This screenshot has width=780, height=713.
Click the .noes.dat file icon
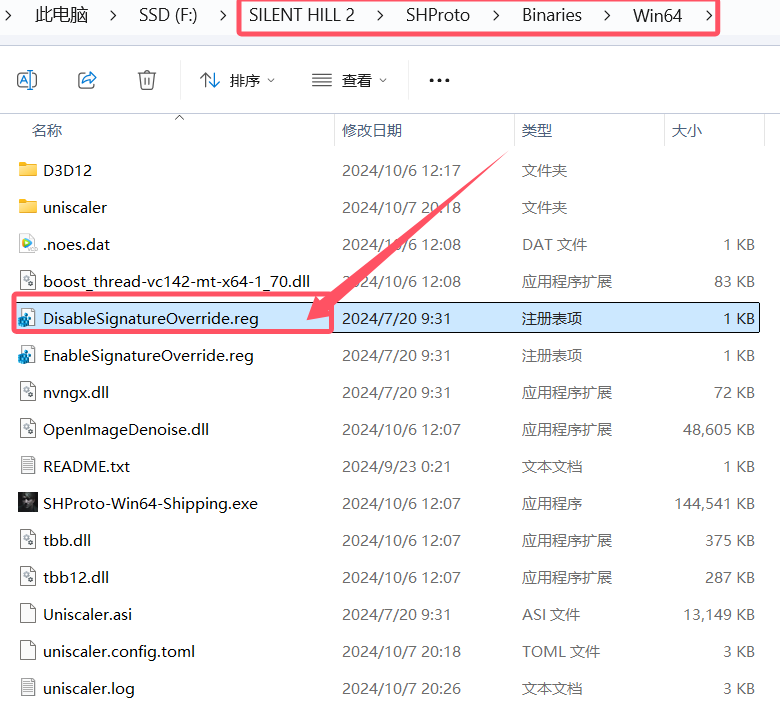[x=27, y=244]
